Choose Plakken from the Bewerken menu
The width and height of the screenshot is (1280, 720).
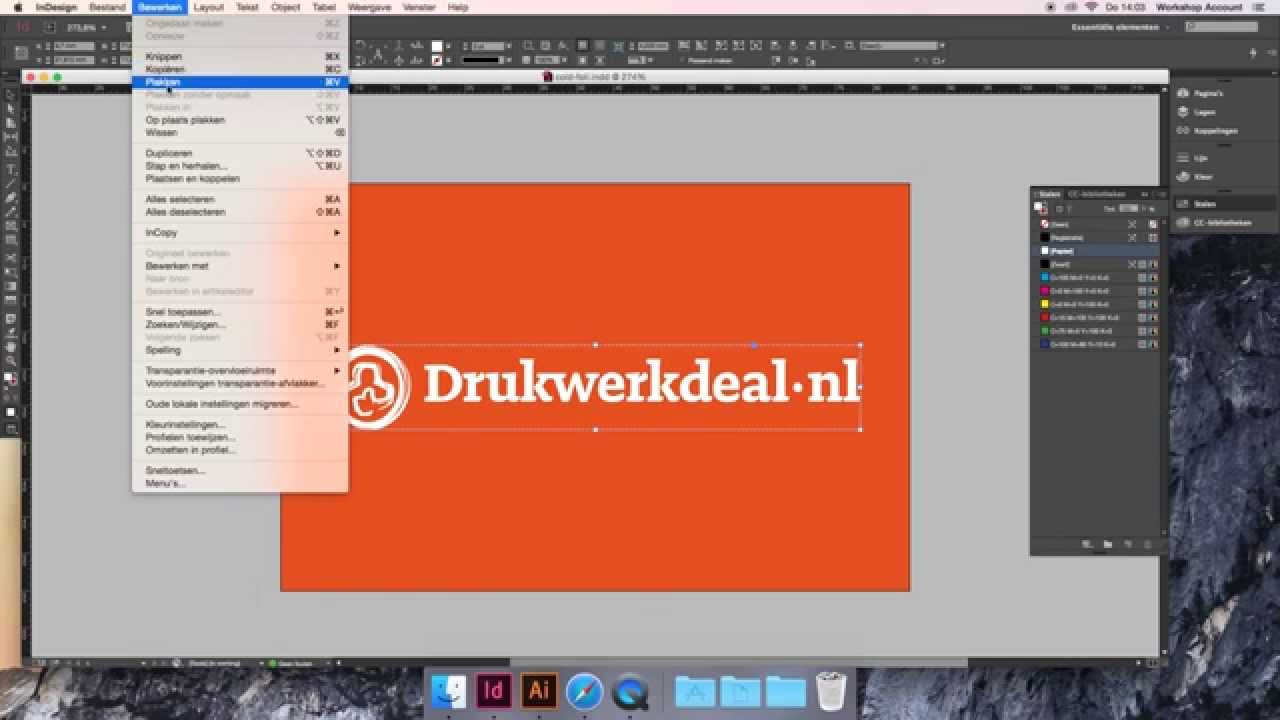coord(240,82)
